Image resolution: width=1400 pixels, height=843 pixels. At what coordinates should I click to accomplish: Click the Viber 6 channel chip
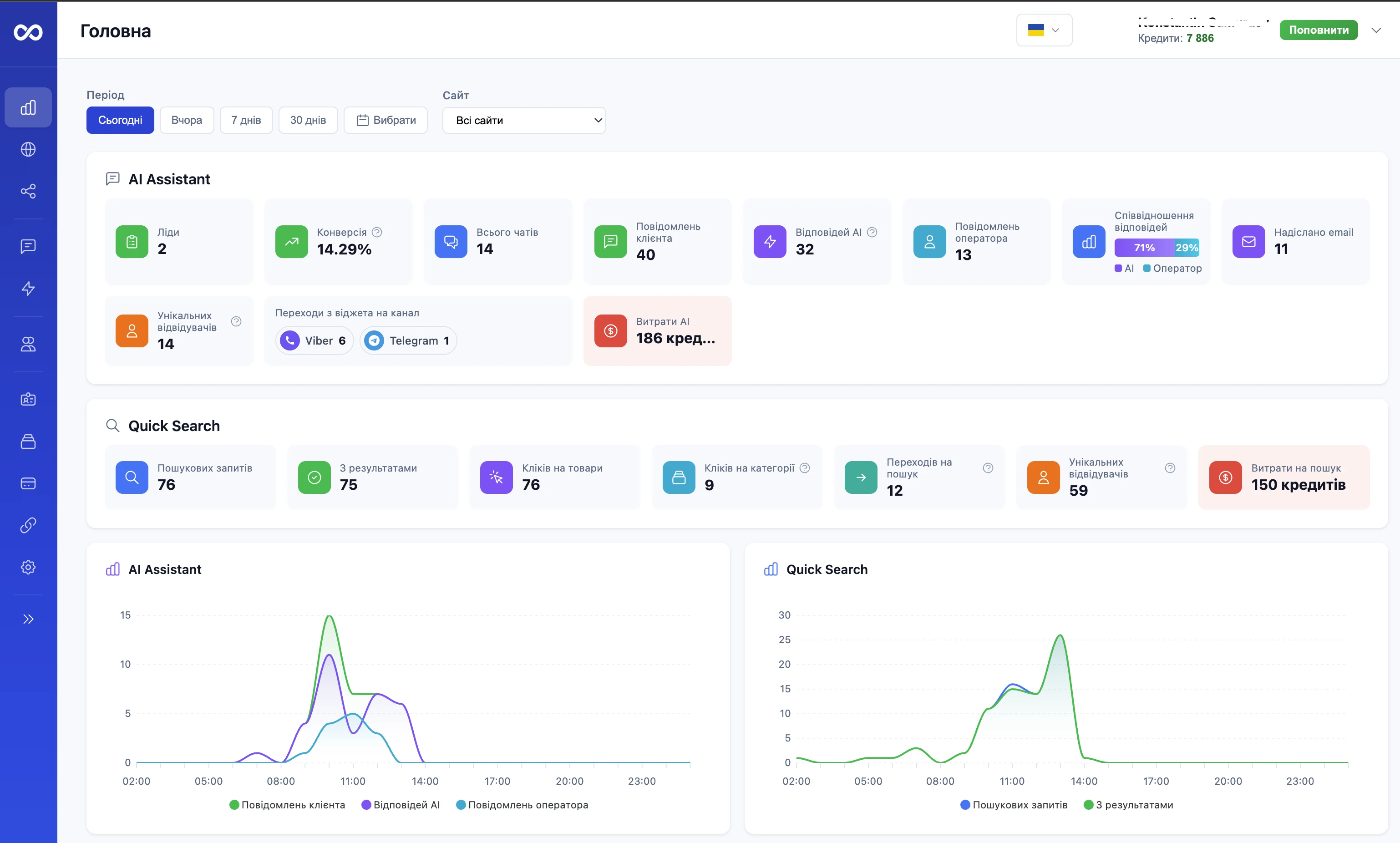(314, 340)
